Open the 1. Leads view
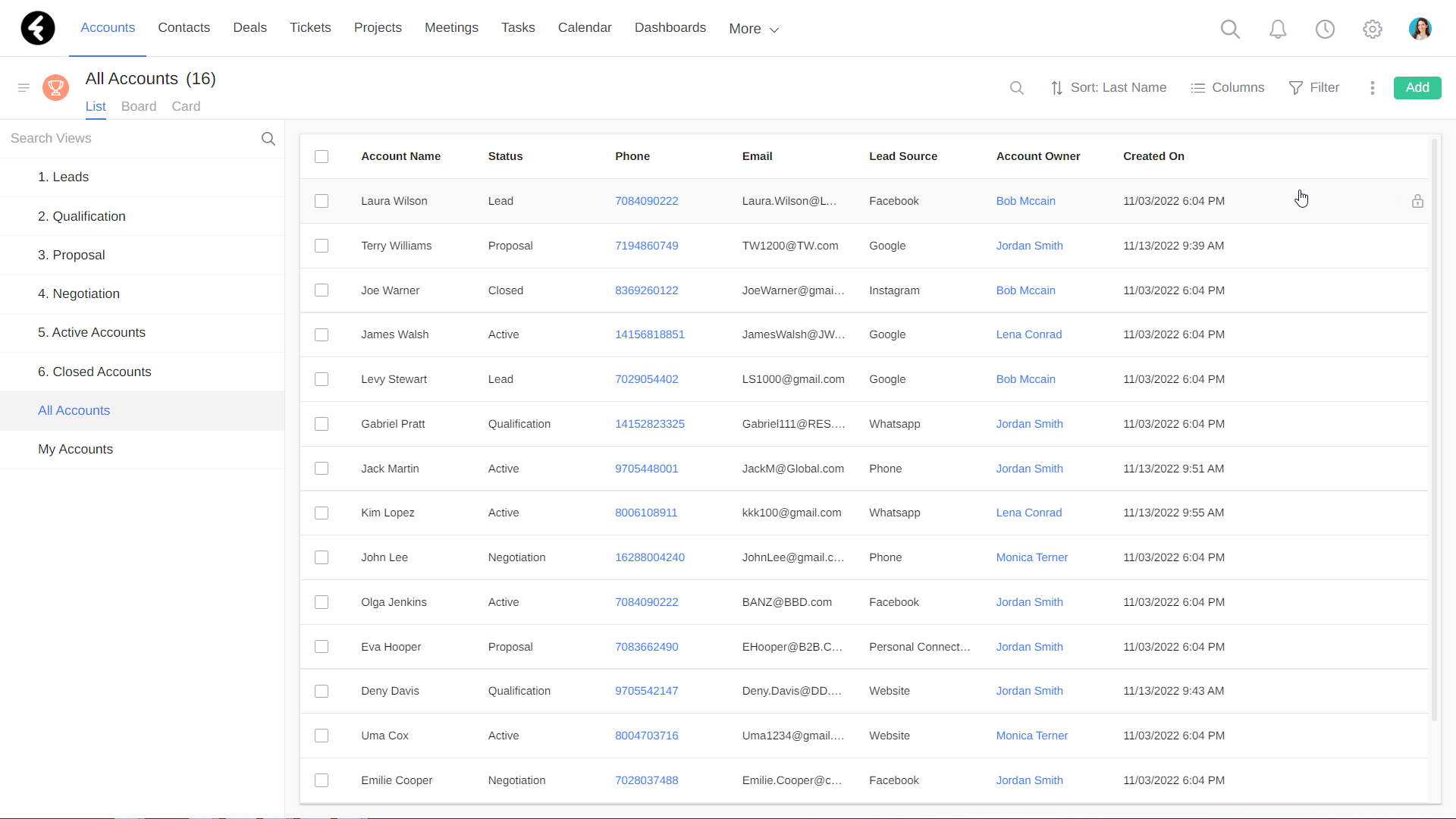Viewport: 1456px width, 819px height. click(143, 177)
